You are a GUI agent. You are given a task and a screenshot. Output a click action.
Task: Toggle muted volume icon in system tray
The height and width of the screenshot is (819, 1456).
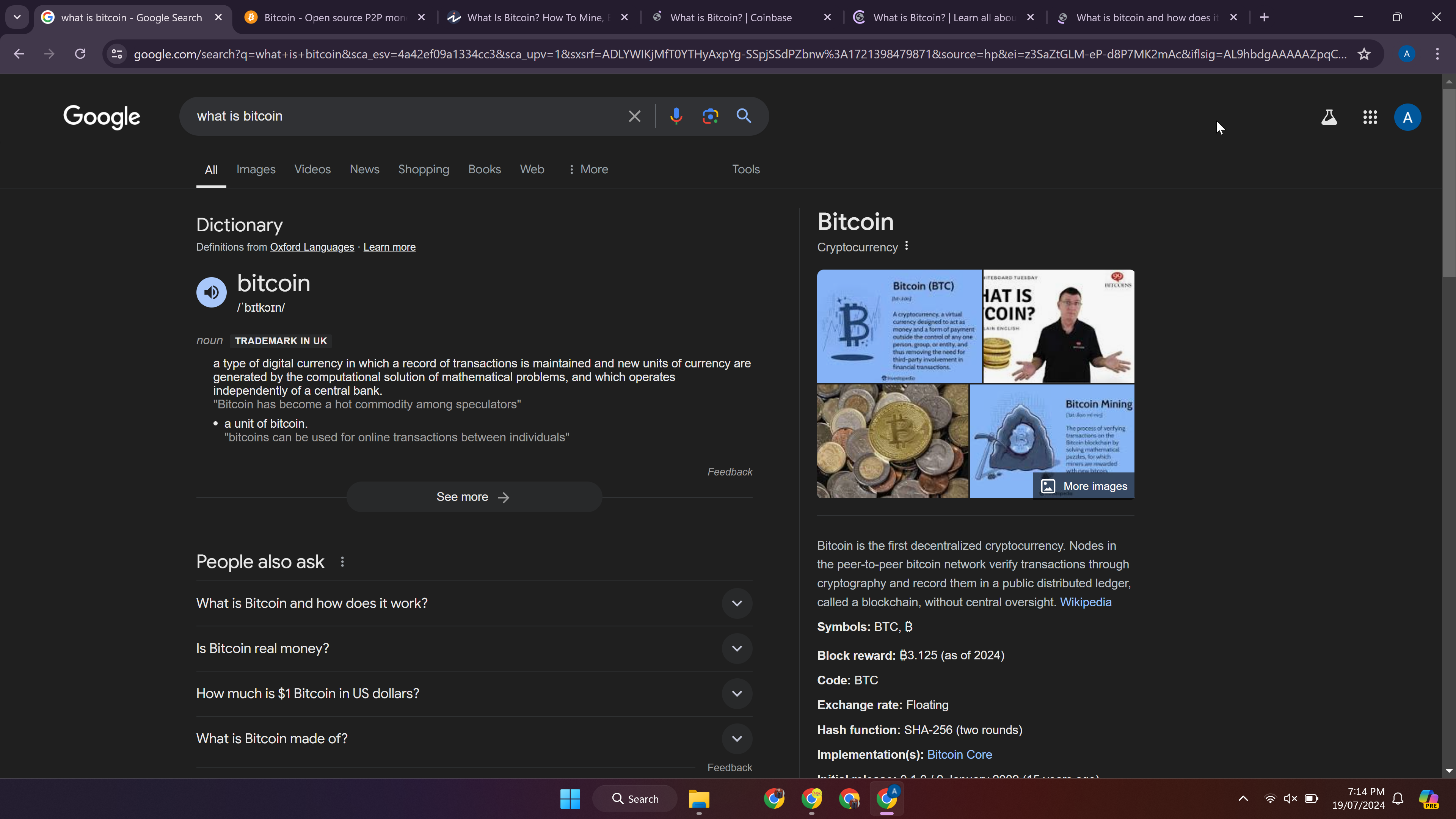pyautogui.click(x=1290, y=799)
